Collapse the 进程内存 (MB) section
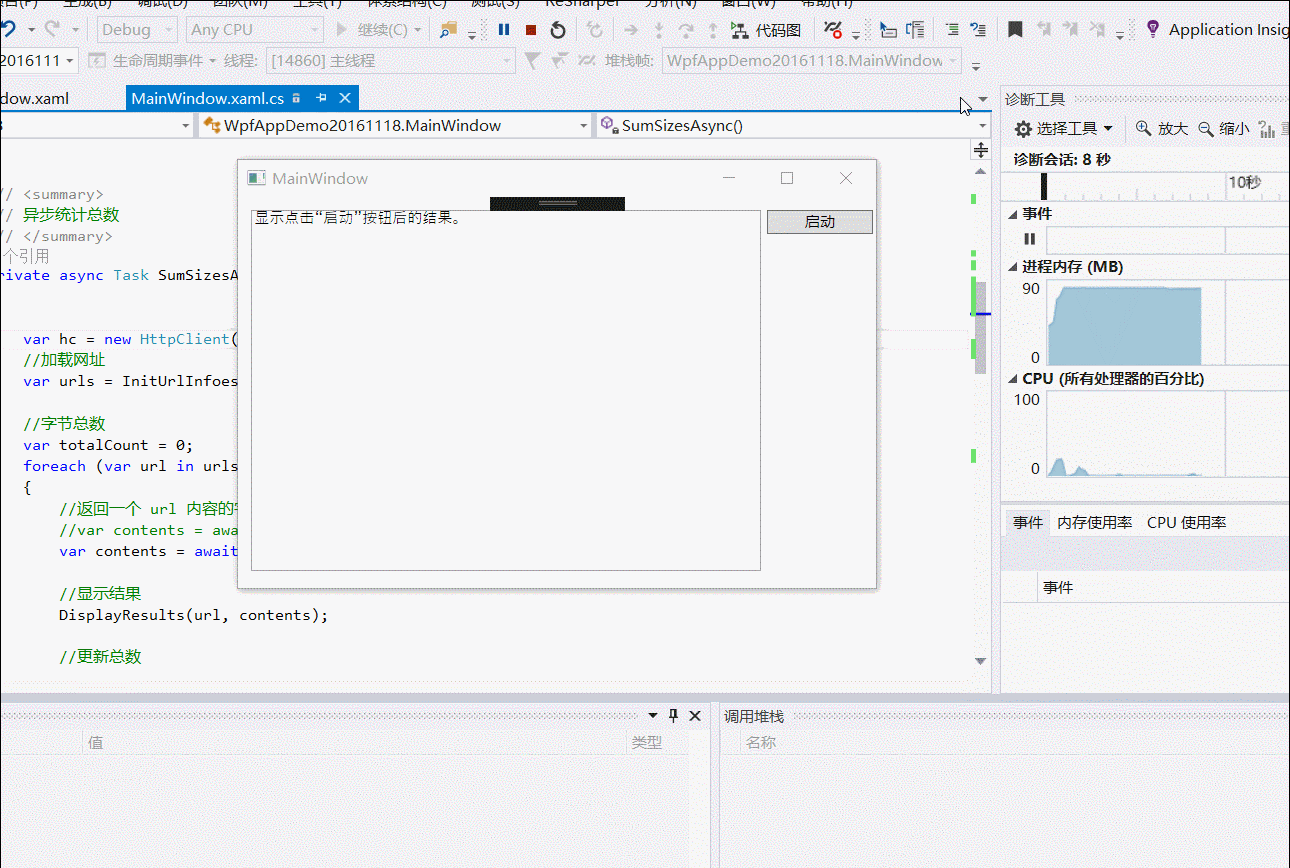Viewport: 1290px width, 868px height. point(1013,267)
